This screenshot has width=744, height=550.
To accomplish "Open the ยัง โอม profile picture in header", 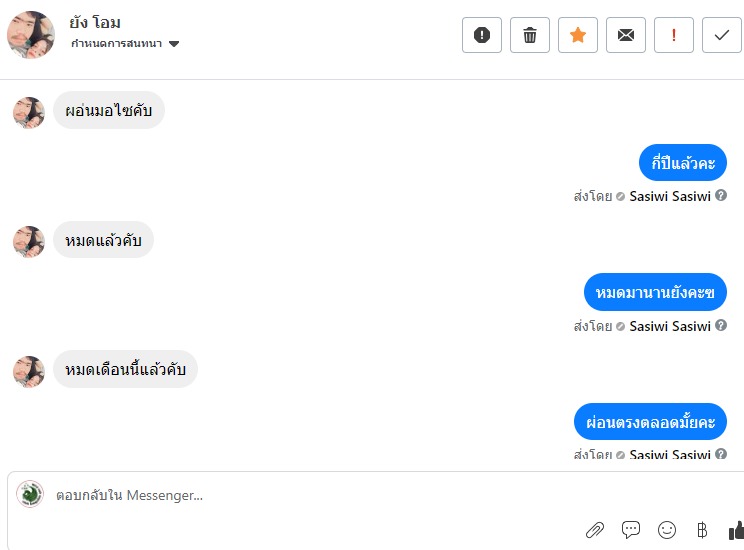I will pos(31,35).
